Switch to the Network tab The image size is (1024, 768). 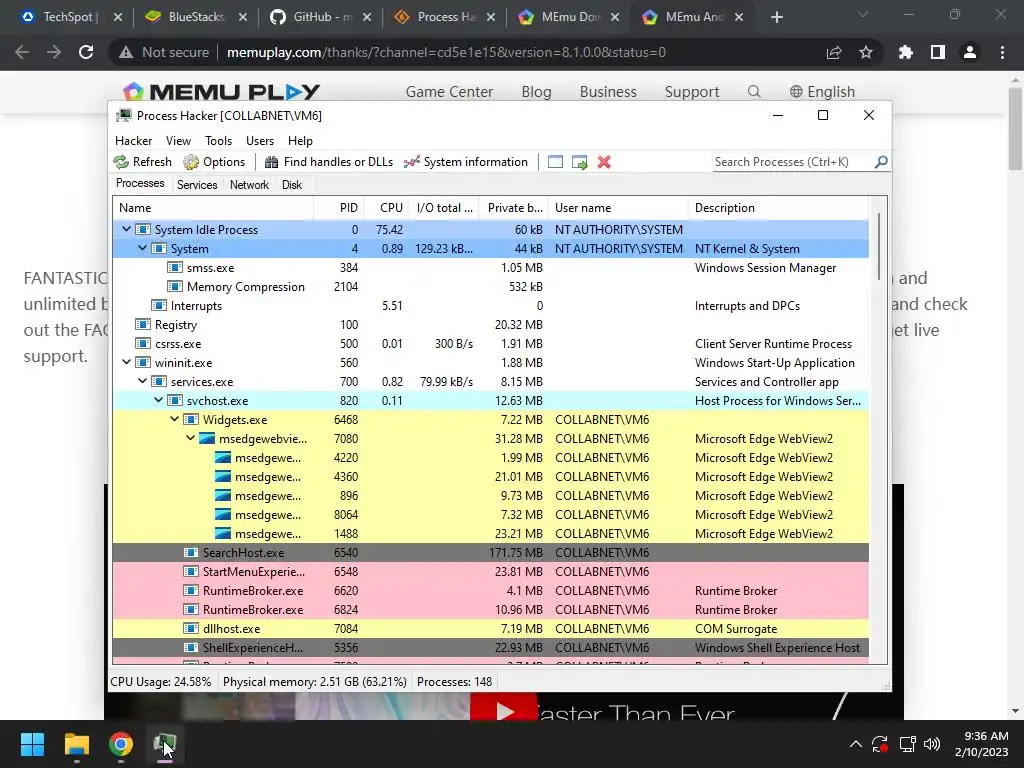(249, 185)
